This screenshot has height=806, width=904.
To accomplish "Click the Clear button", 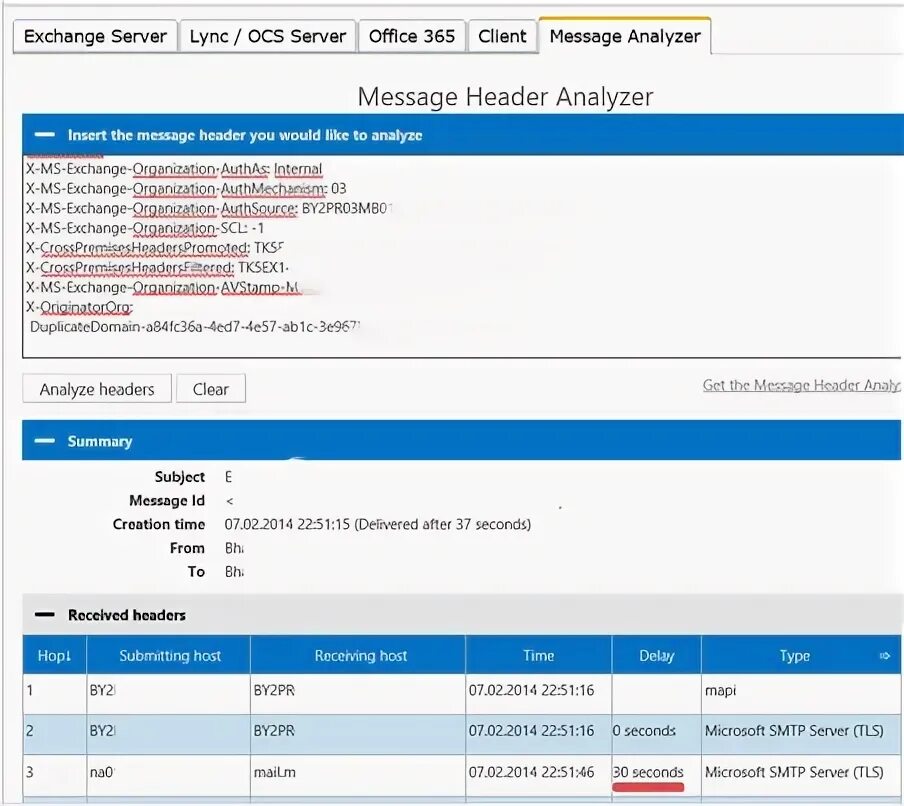I will click(x=210, y=389).
